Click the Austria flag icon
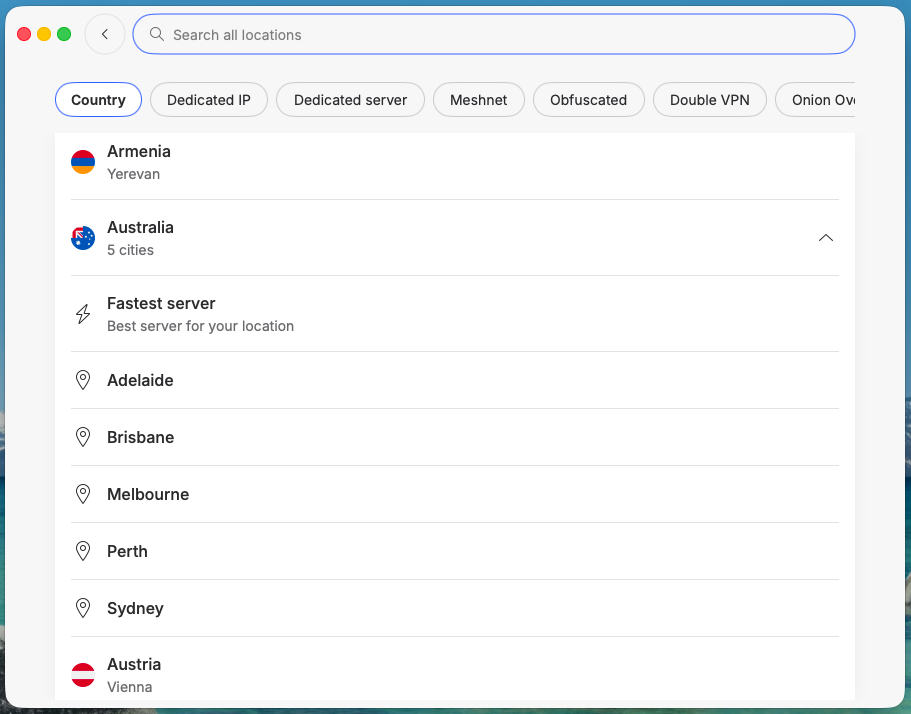The width and height of the screenshot is (911, 714). 83,675
